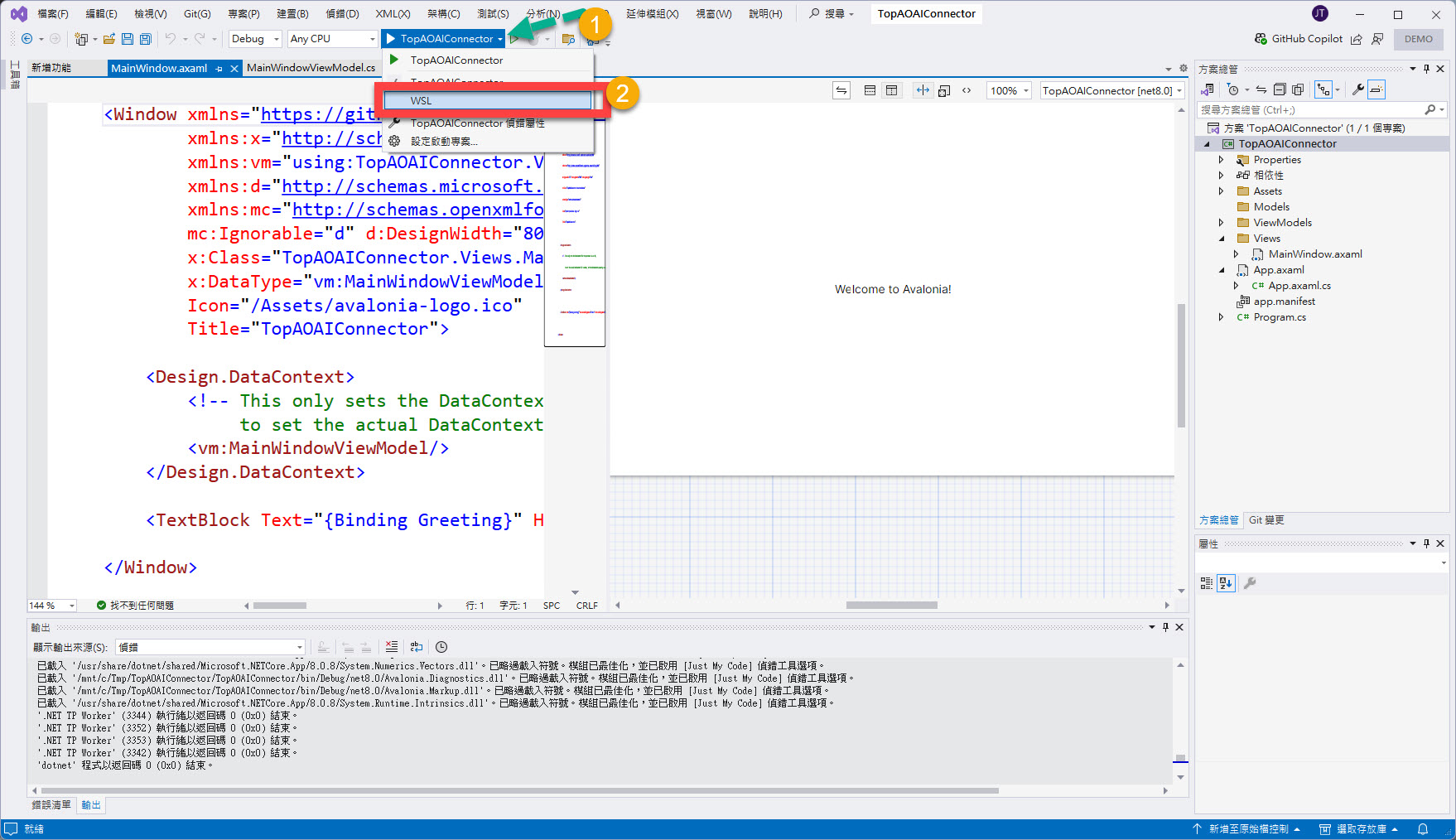Image resolution: width=1456 pixels, height=840 pixels.
Task: Select MainWindow.axaml in Solution Explorer tree
Action: [1315, 254]
